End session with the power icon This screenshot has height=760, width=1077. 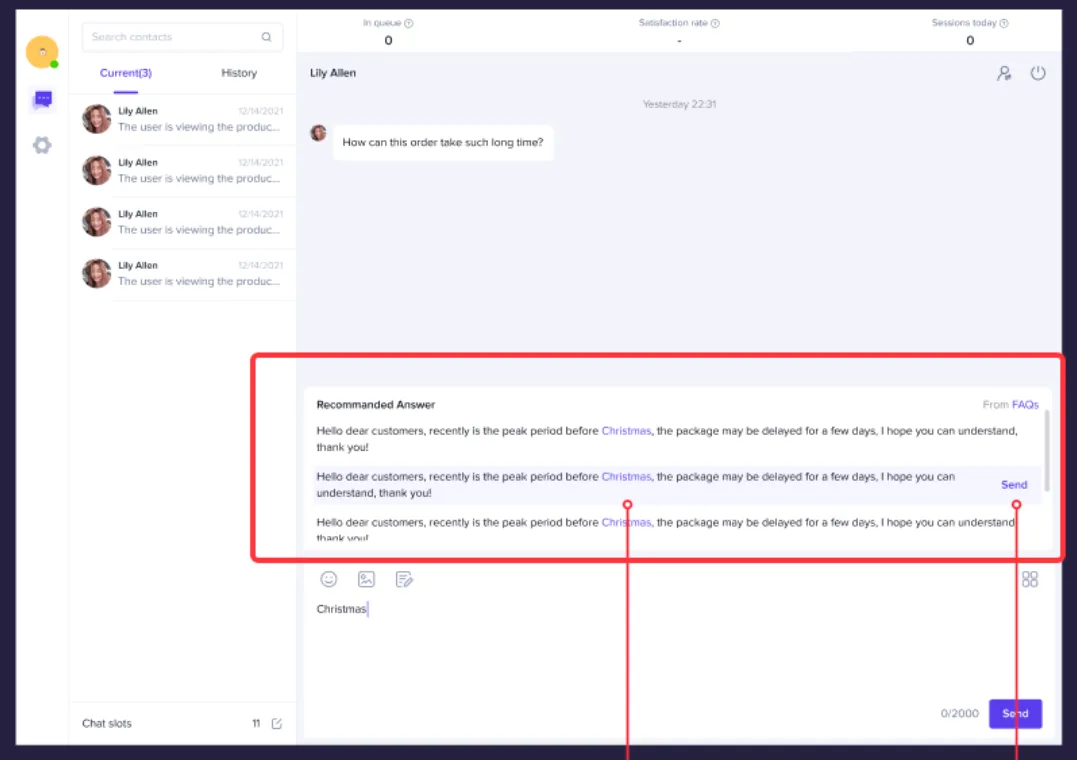click(1038, 73)
